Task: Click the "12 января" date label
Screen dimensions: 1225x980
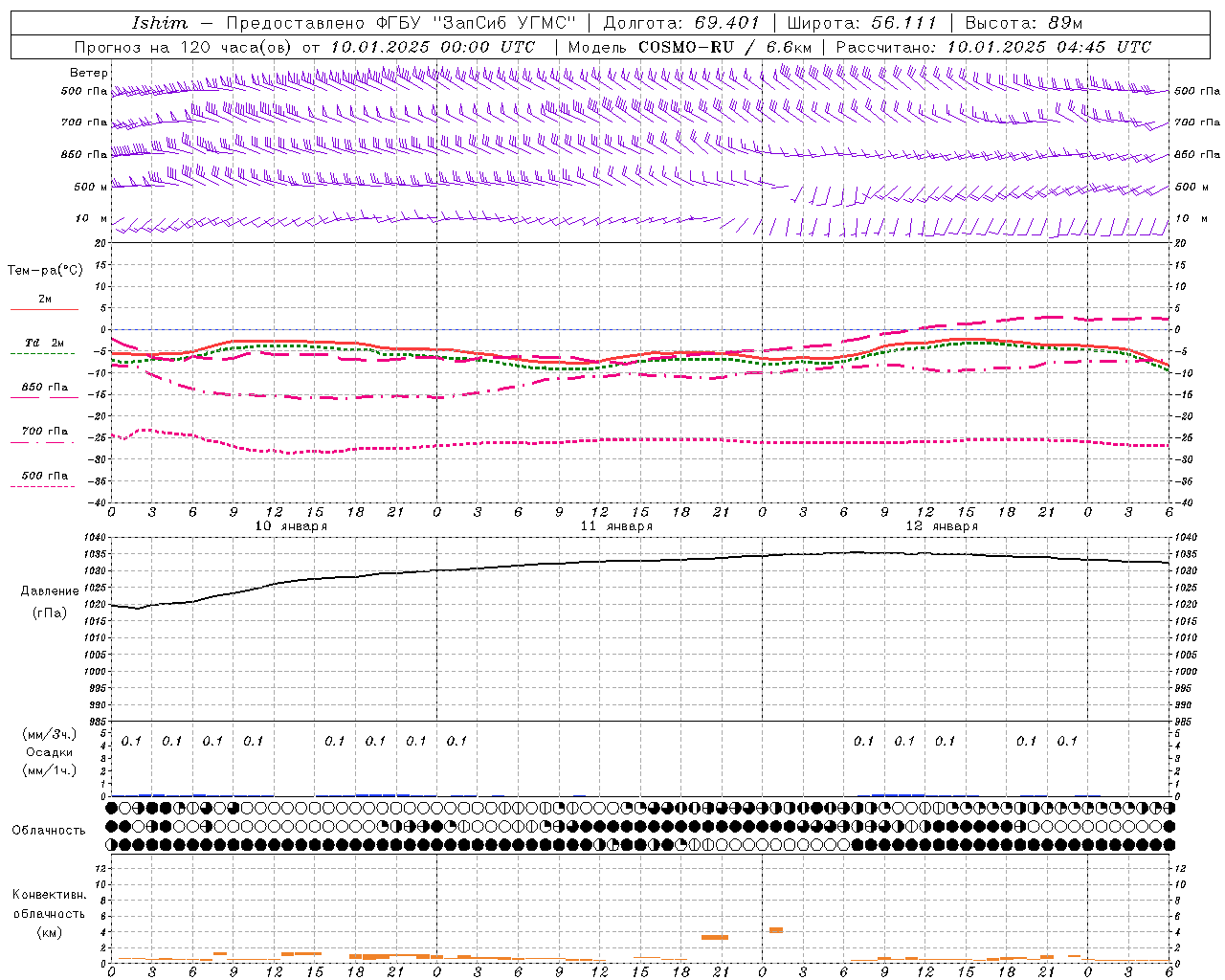Action: [x=942, y=526]
